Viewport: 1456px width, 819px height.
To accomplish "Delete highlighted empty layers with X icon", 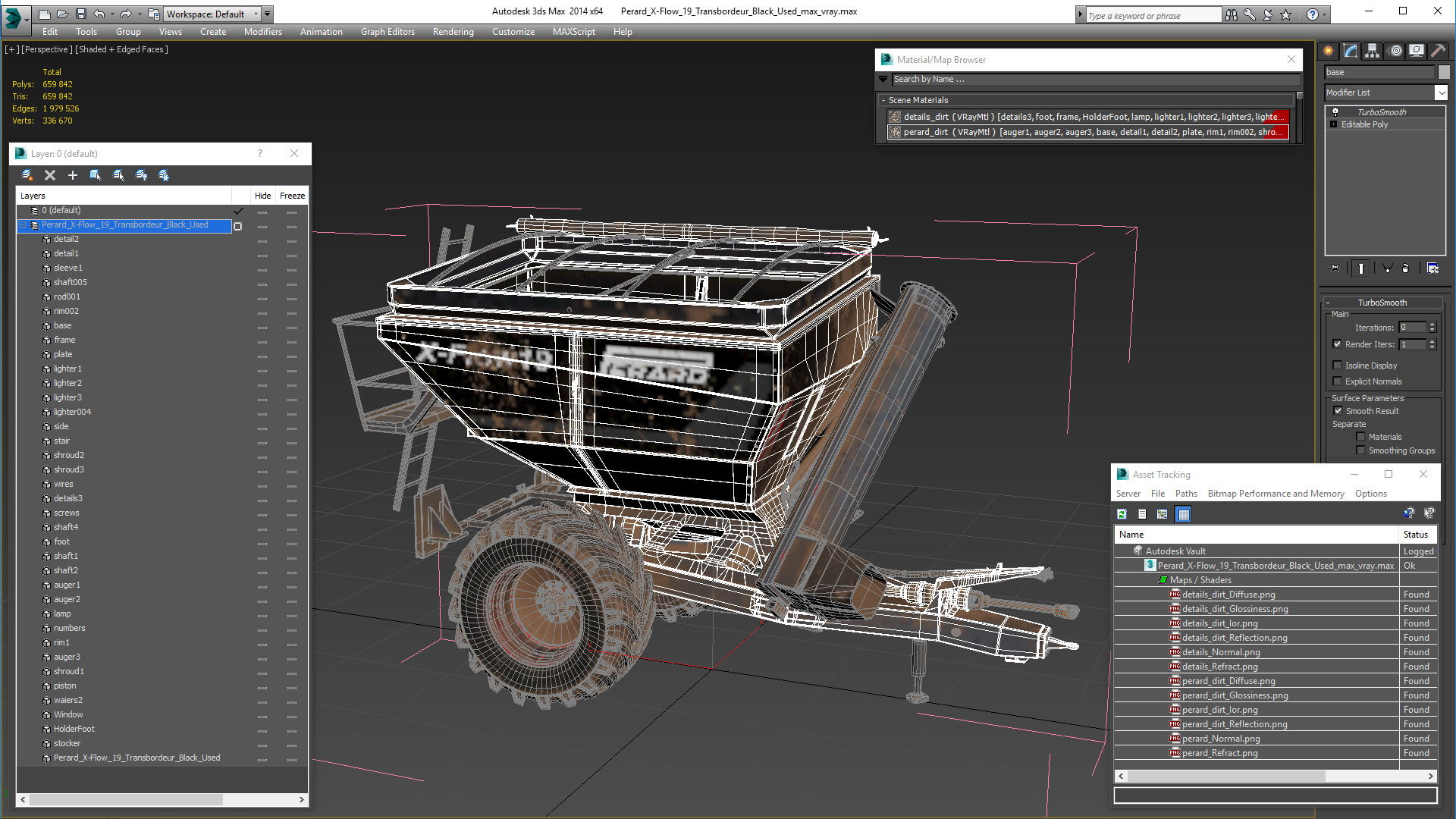I will (x=50, y=175).
